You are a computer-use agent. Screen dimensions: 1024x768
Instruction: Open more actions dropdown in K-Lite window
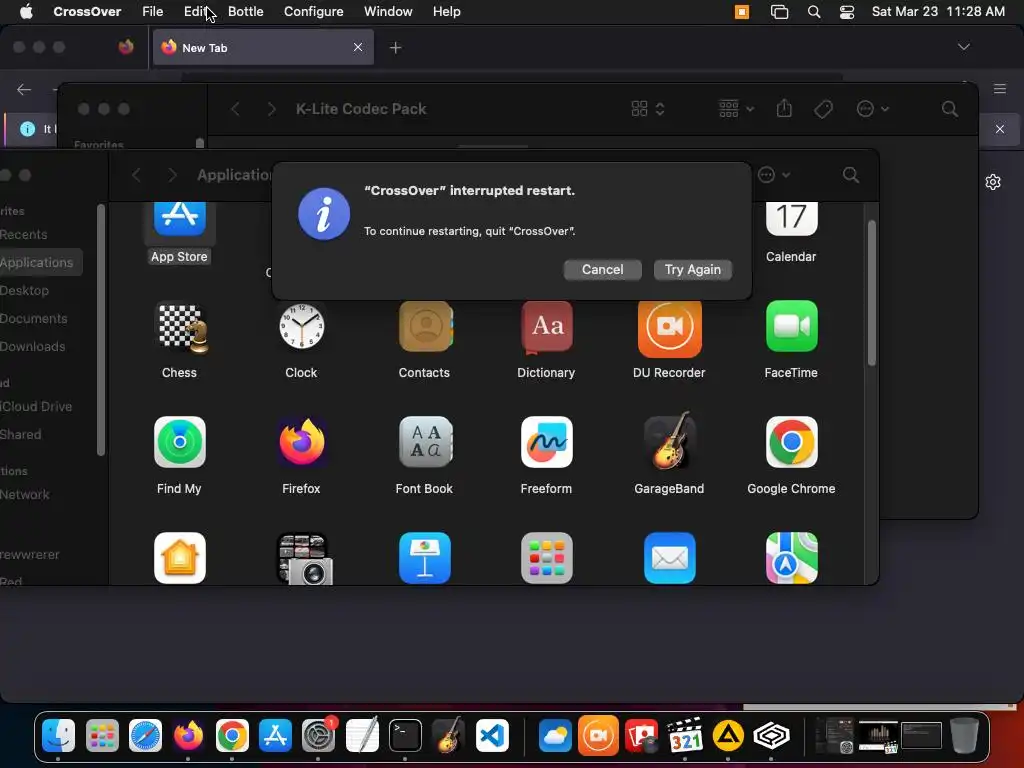tap(872, 109)
